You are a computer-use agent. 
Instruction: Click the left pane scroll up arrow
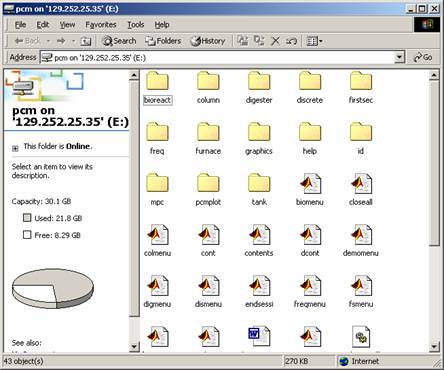click(134, 75)
